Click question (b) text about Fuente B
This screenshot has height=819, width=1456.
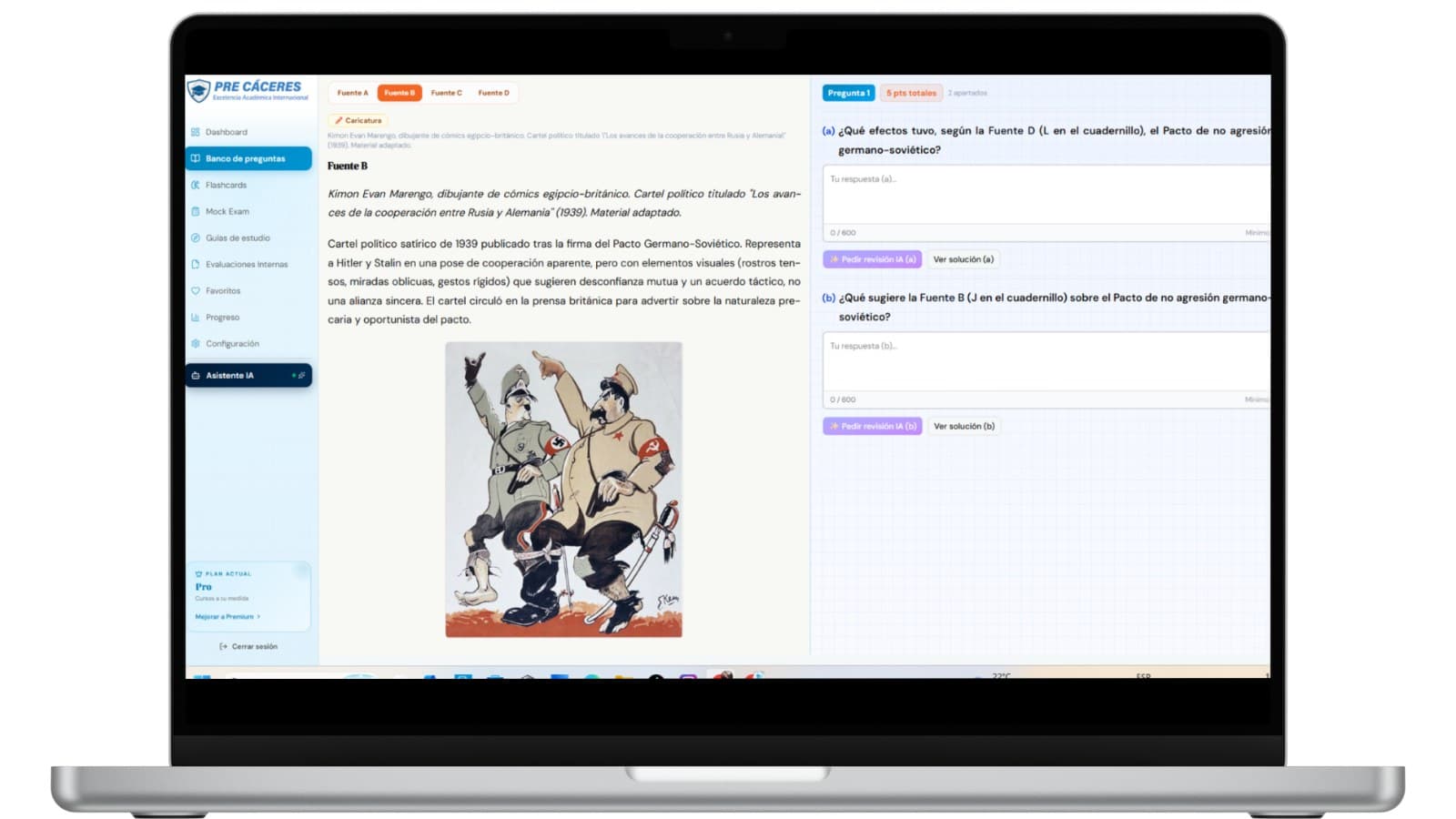(1054, 307)
